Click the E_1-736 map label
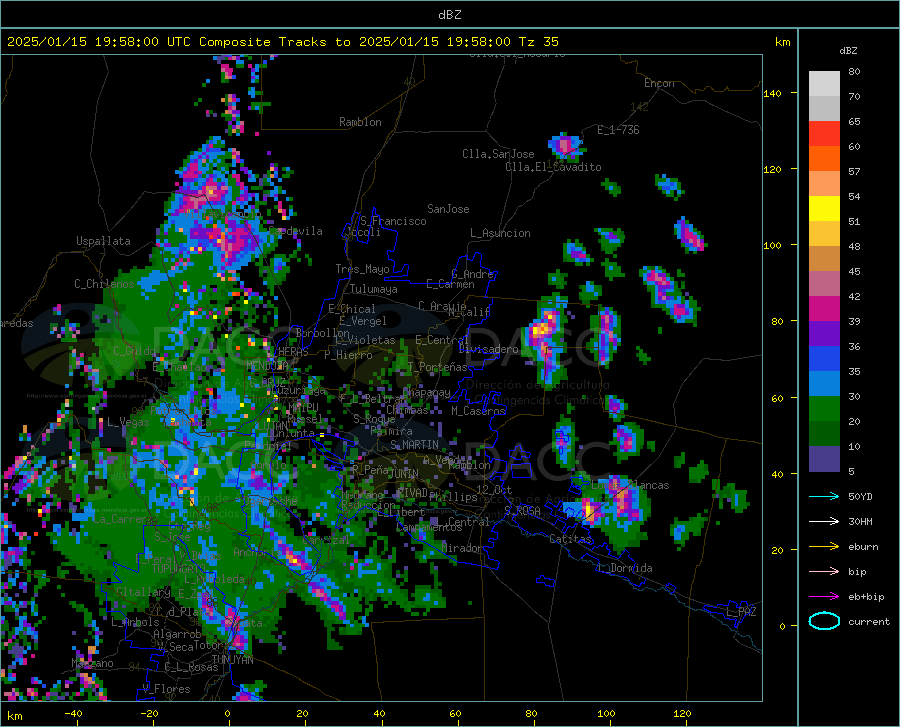Image resolution: width=900 pixels, height=727 pixels. (618, 130)
